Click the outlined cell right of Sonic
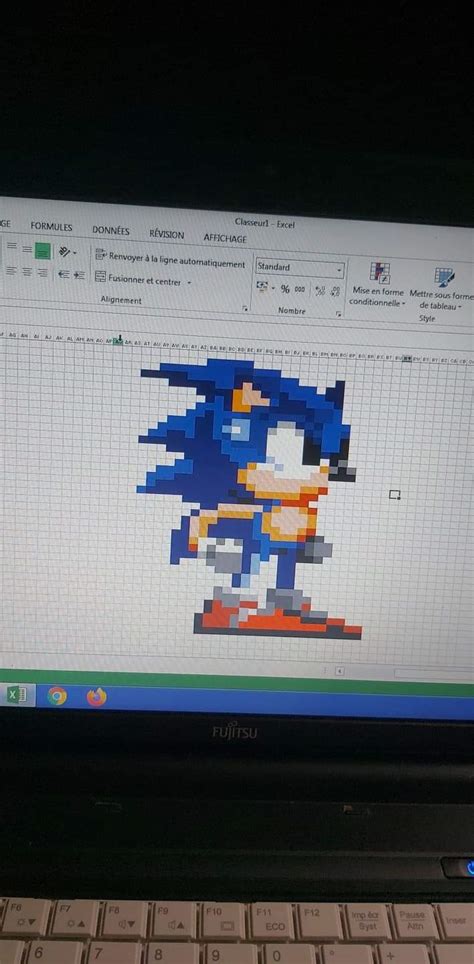Screen dimensions: 474x964 click(x=395, y=494)
